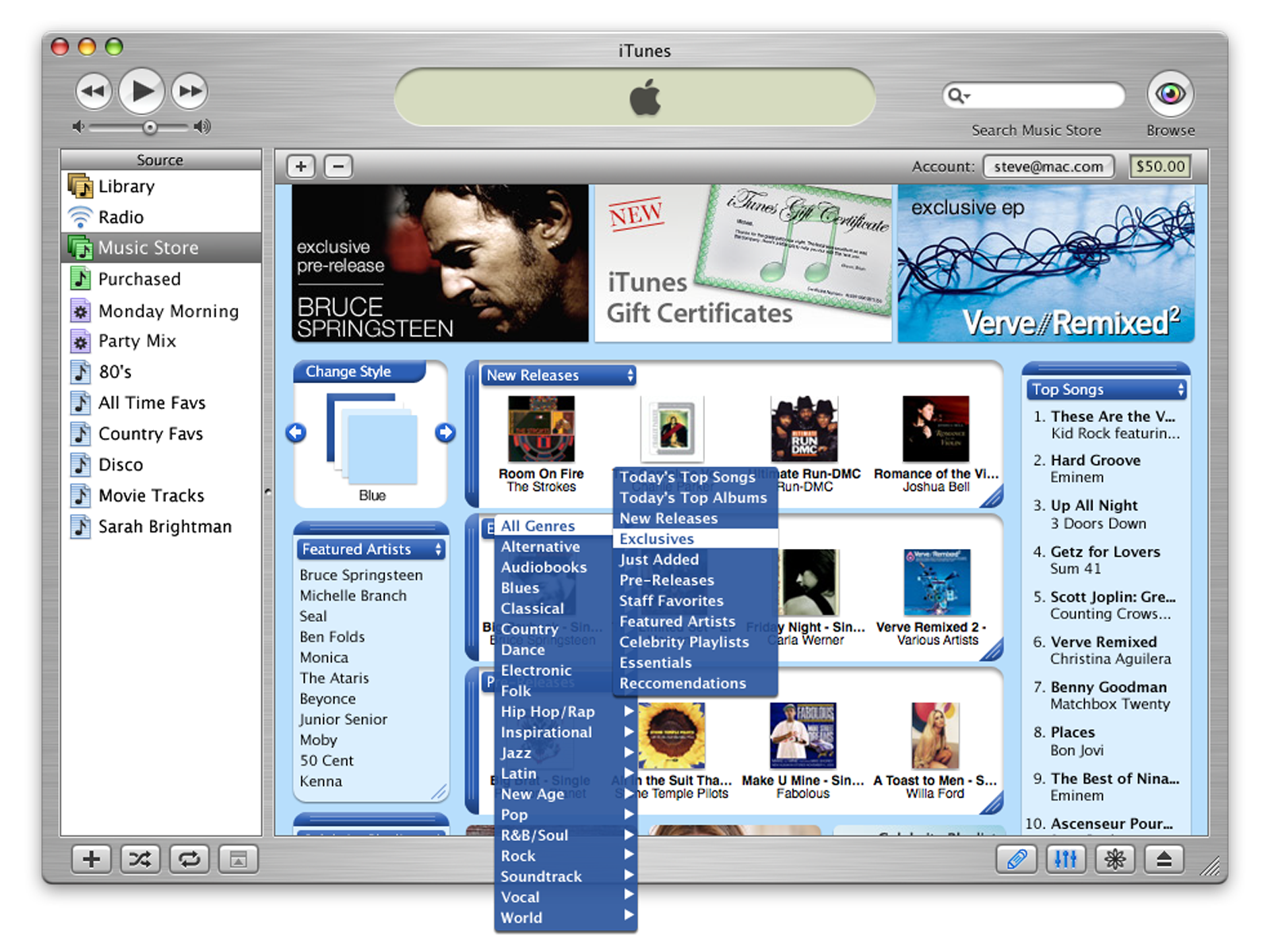Choose Exclusives in the popup menu
The image size is (1270, 952).
point(695,539)
